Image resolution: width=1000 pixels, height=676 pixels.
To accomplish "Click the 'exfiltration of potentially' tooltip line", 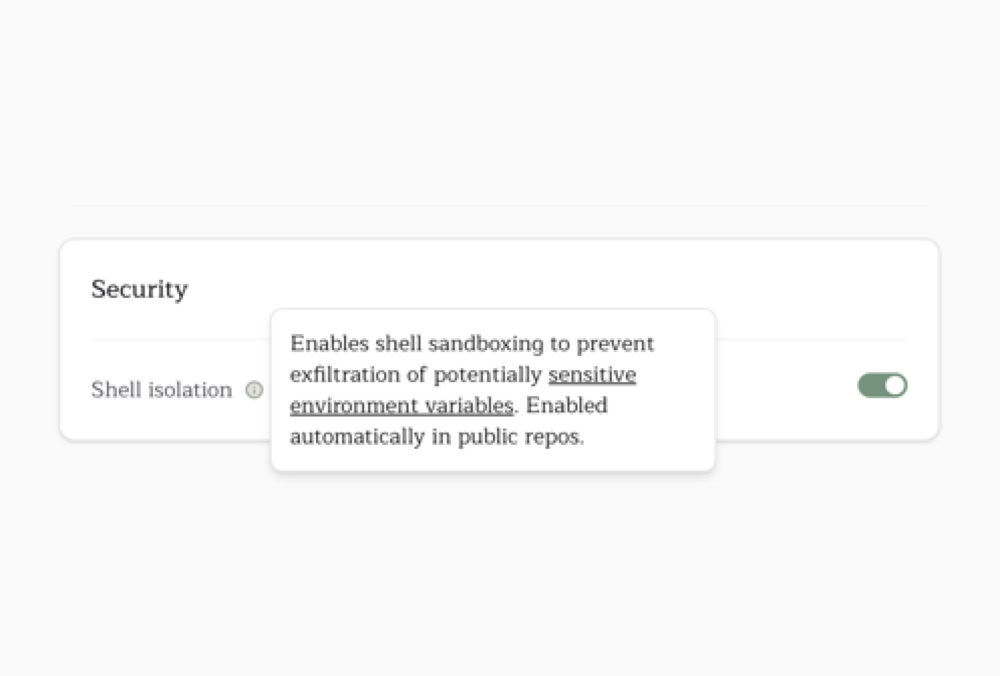I will [x=416, y=375].
